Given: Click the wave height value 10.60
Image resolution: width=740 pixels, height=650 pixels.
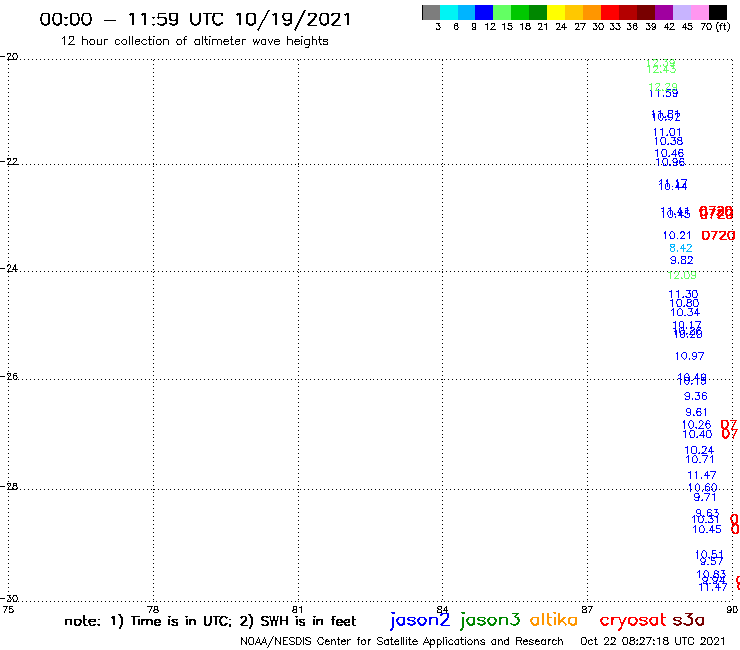Looking at the screenshot, I should (x=703, y=488).
